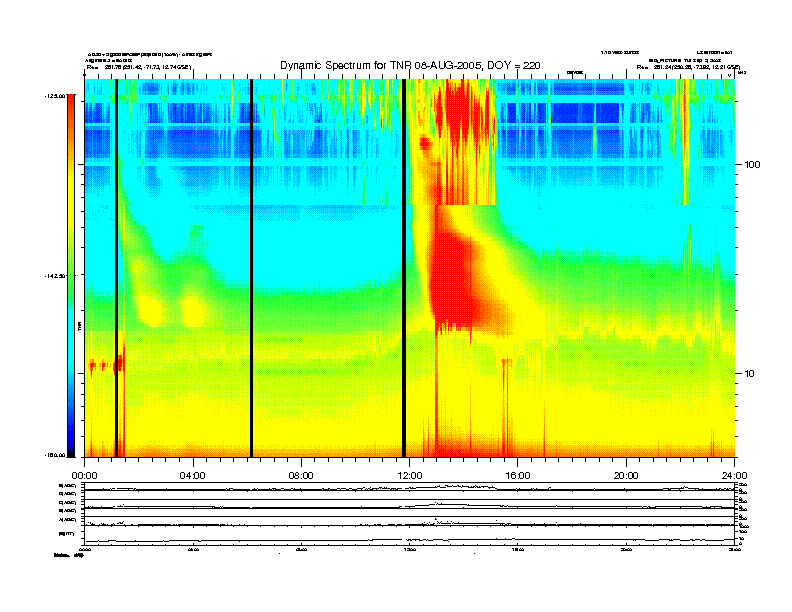
Task: Click the black vertical gap line before 08:00
Action: coord(252,268)
